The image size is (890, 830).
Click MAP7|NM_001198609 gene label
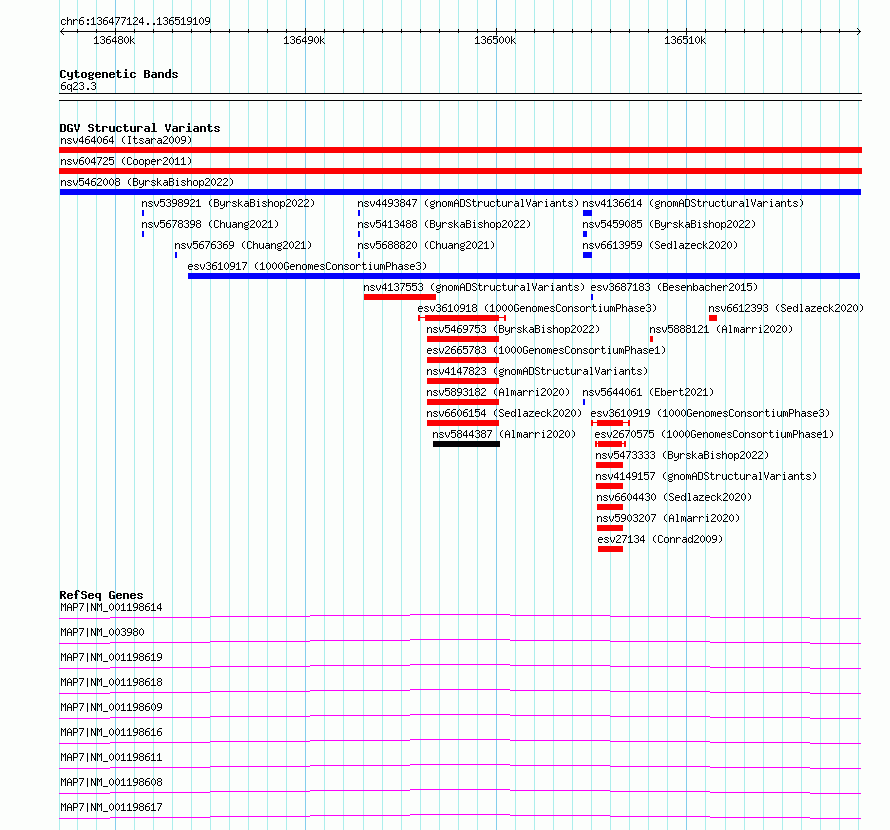[111, 707]
